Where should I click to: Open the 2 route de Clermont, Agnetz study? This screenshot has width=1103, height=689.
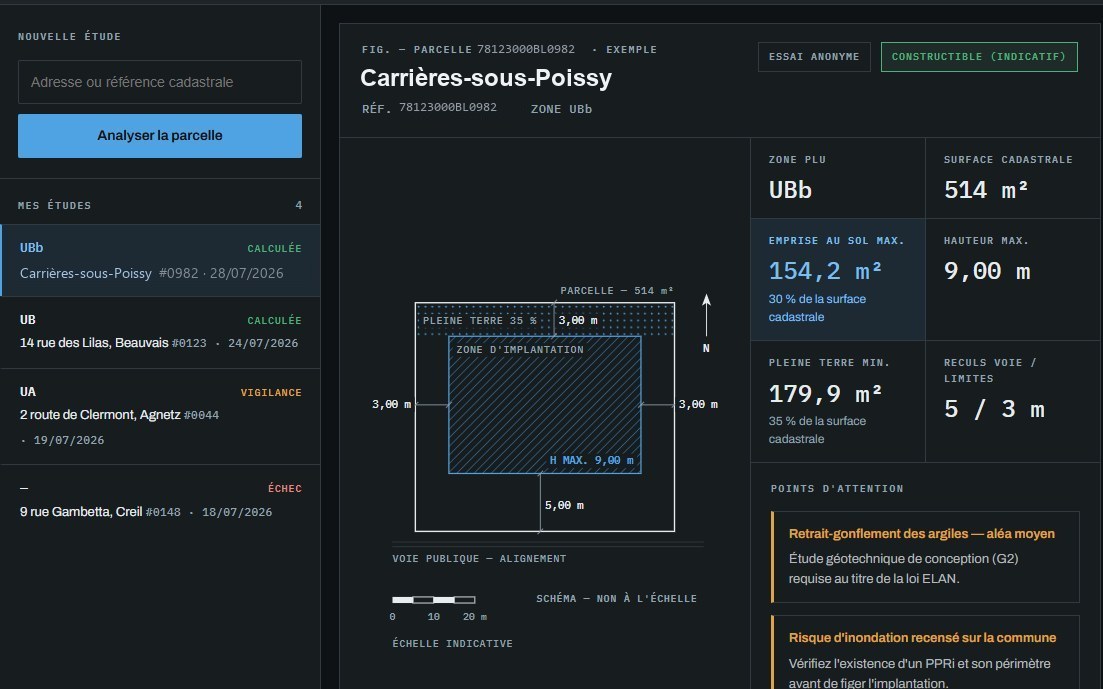[x=160, y=417]
